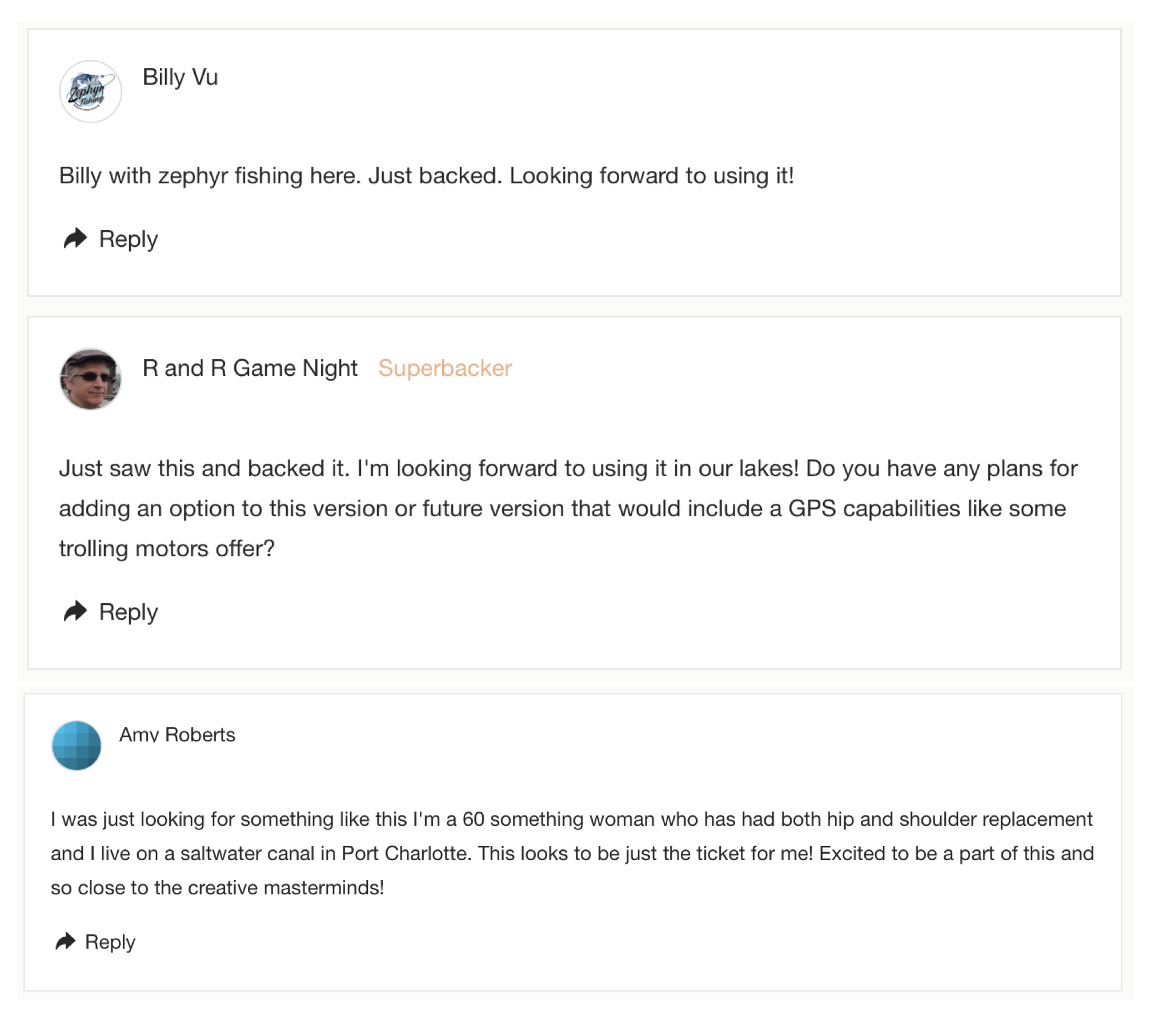Click the Reply arrow icon under Amy Roberts' comment

pyautogui.click(x=65, y=941)
